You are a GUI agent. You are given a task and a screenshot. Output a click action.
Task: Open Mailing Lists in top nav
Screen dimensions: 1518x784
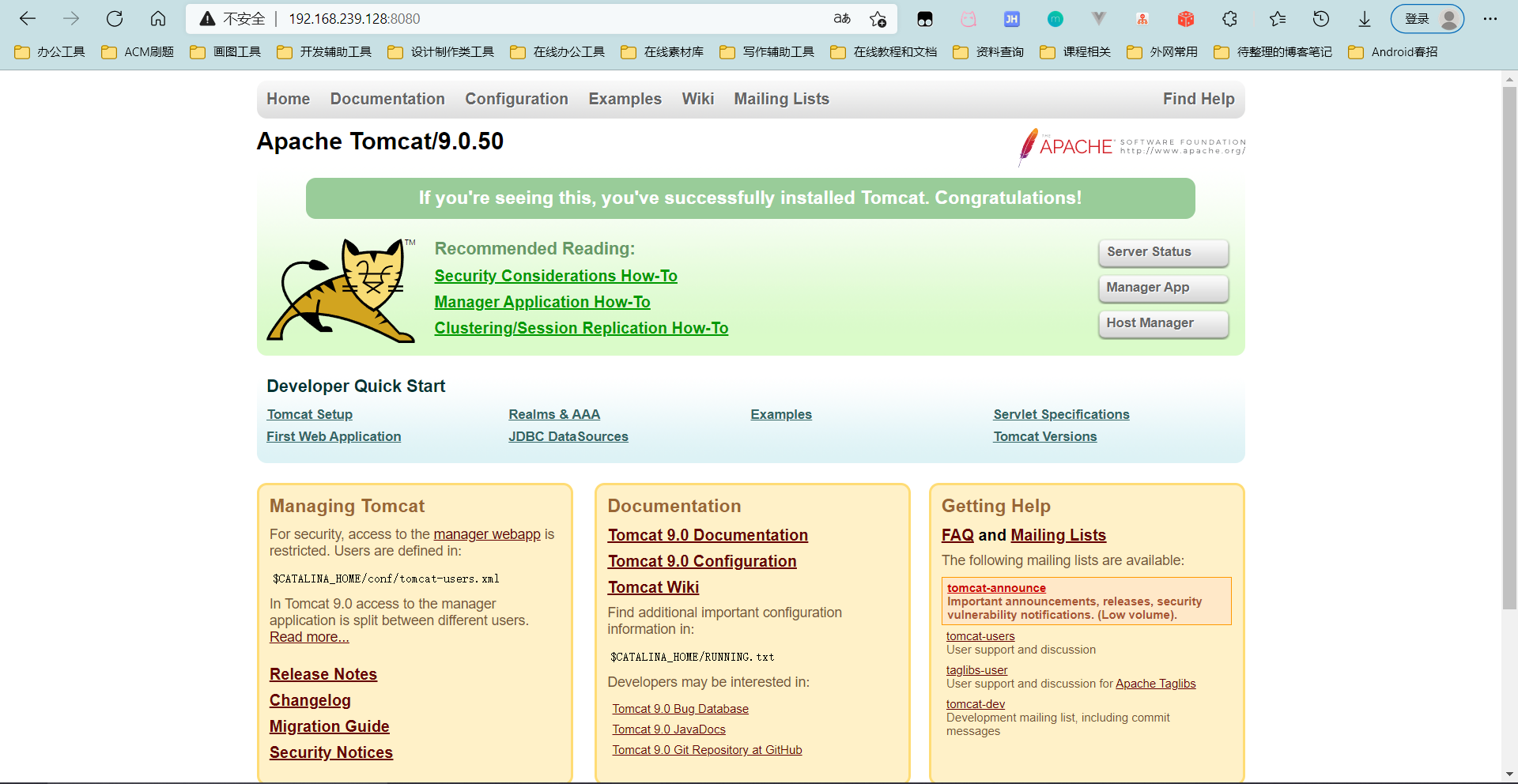pos(781,99)
